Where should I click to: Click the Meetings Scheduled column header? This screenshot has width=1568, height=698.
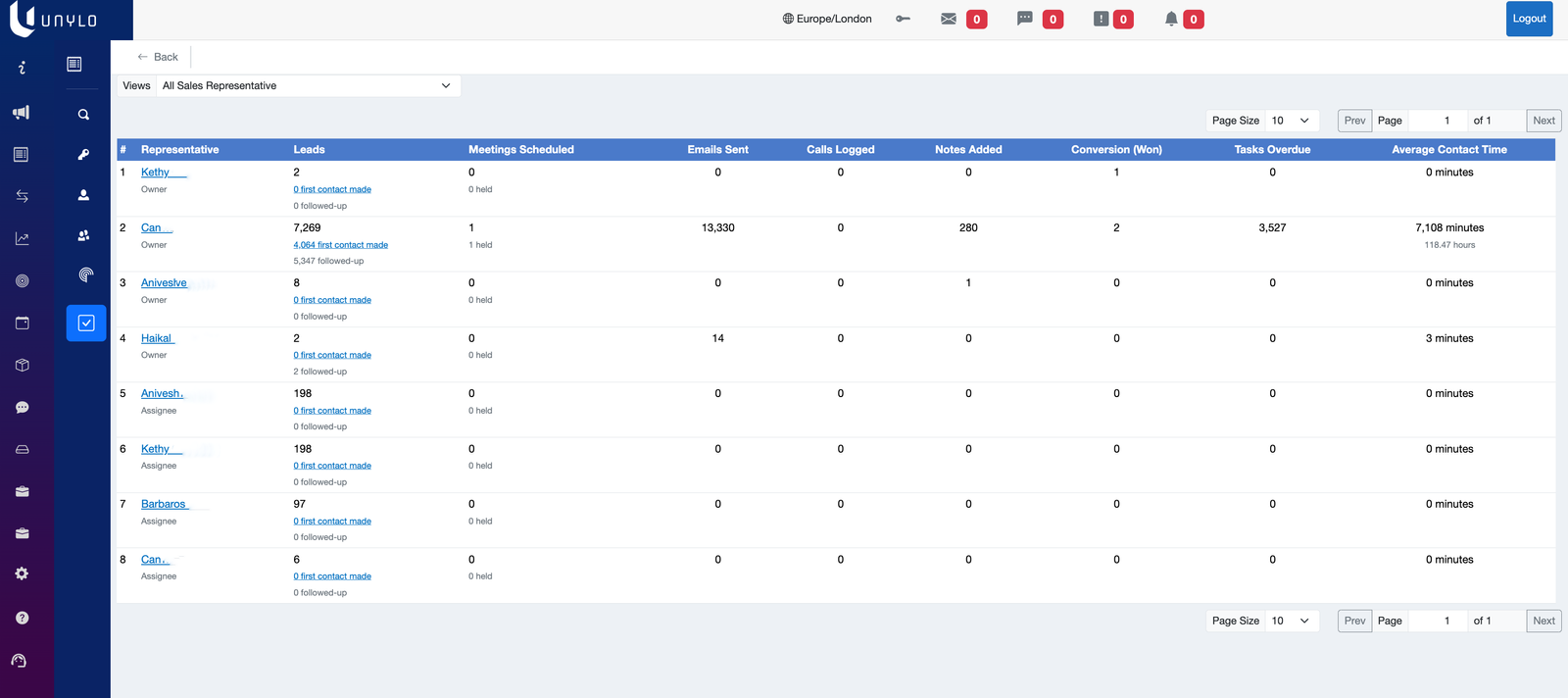click(521, 150)
